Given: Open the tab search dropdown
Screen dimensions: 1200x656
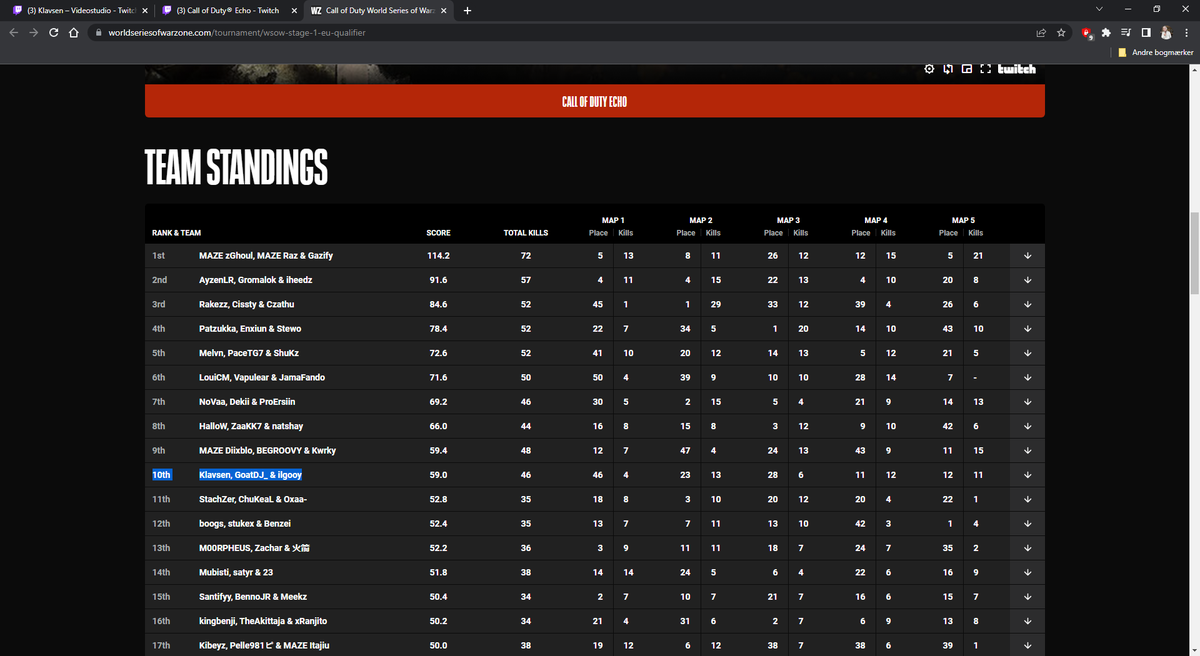Looking at the screenshot, I should point(1100,10).
